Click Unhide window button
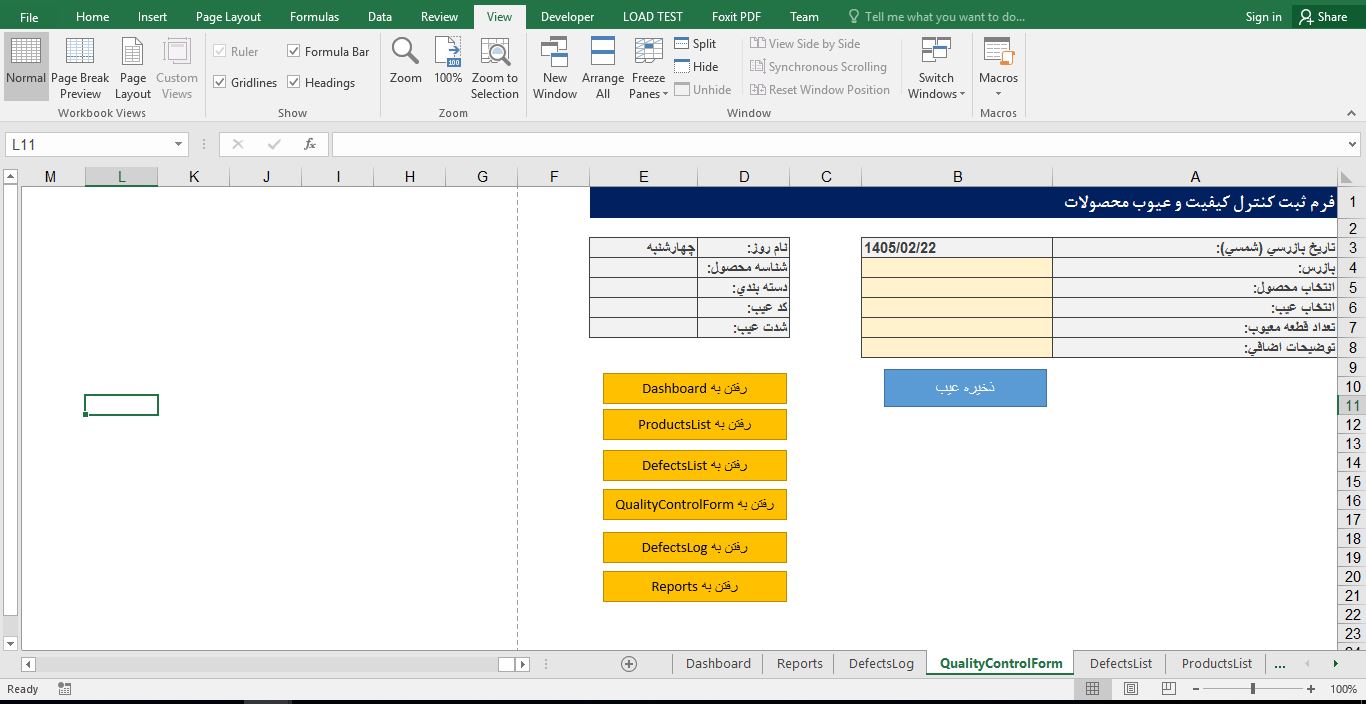The width and height of the screenshot is (1366, 704). pyautogui.click(x=702, y=90)
